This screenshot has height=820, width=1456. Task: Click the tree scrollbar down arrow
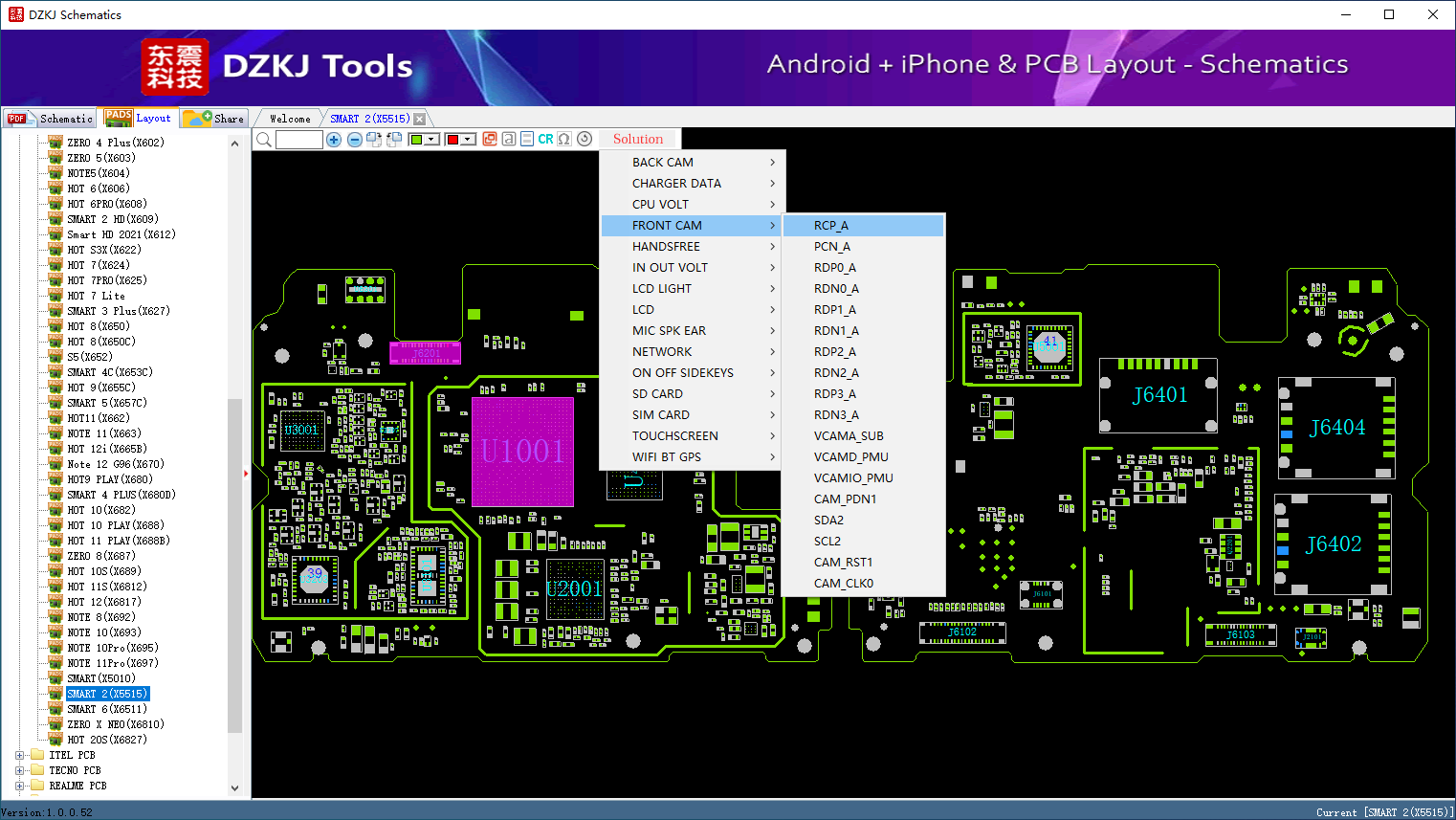pos(234,788)
